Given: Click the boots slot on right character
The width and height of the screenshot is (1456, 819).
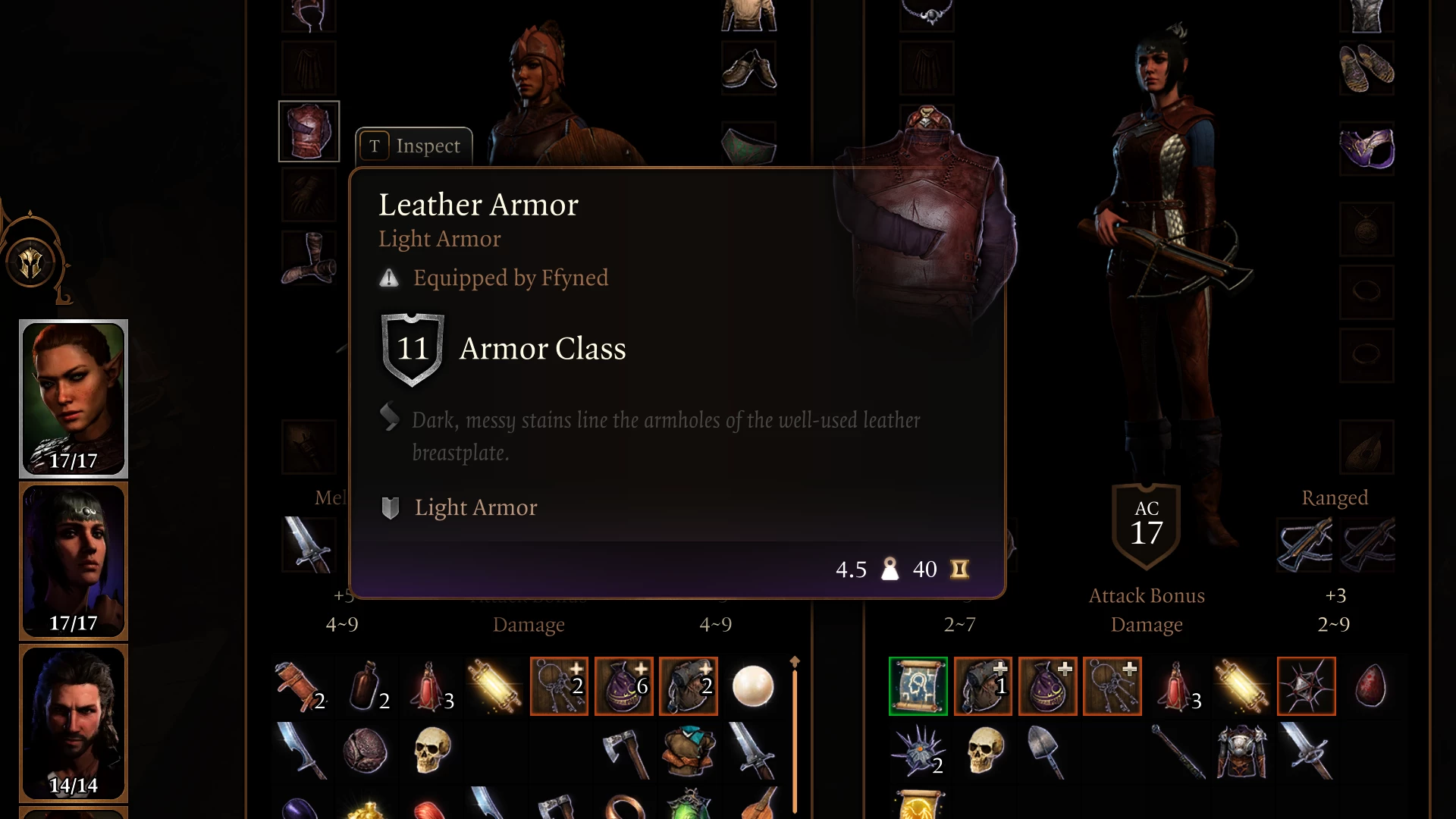Looking at the screenshot, I should [x=1367, y=68].
